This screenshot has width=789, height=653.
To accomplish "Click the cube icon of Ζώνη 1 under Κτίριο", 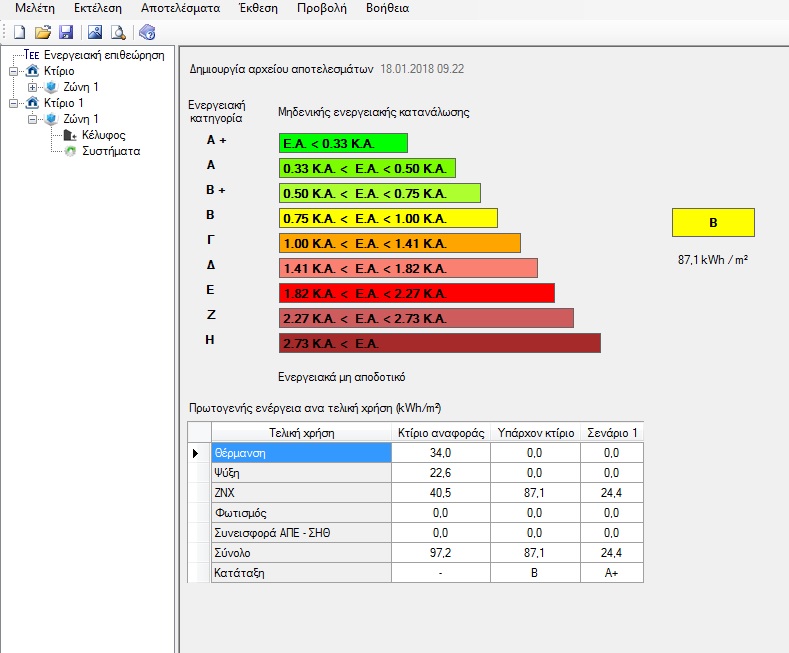I will click(x=51, y=87).
